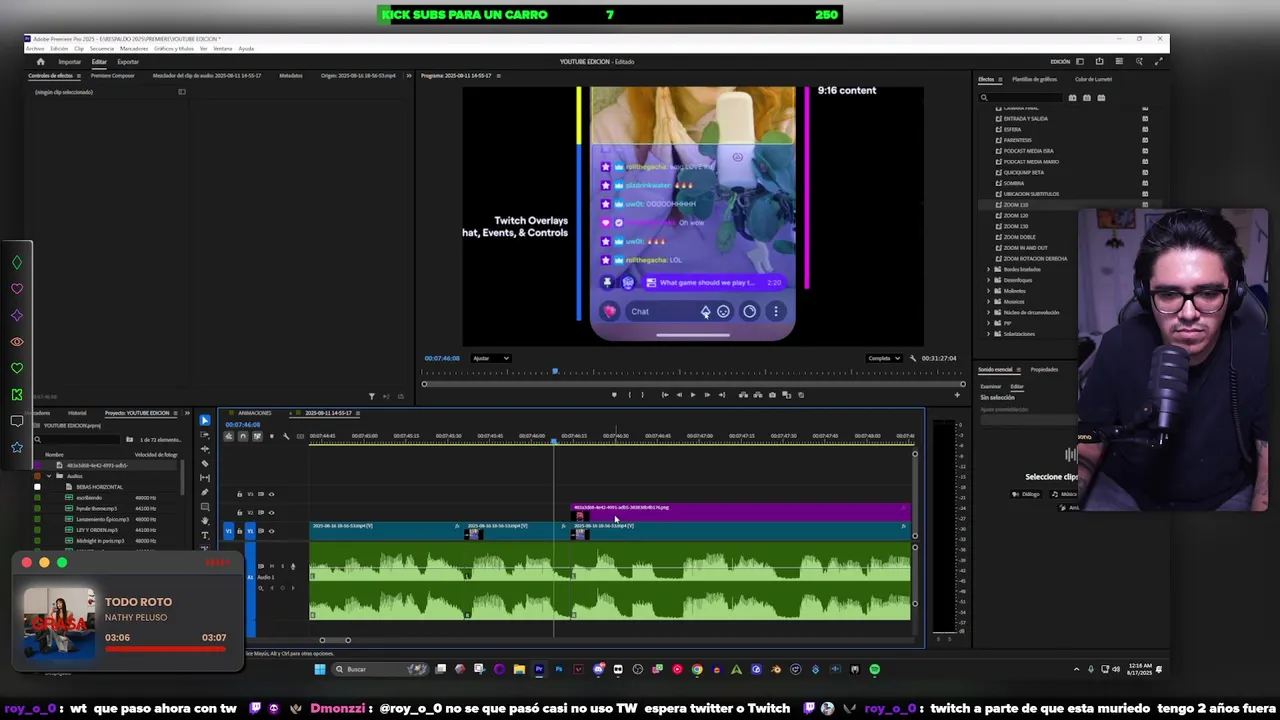The width and height of the screenshot is (1280, 720).
Task: Expand the Desenfoques effects folder
Action: click(x=989, y=280)
